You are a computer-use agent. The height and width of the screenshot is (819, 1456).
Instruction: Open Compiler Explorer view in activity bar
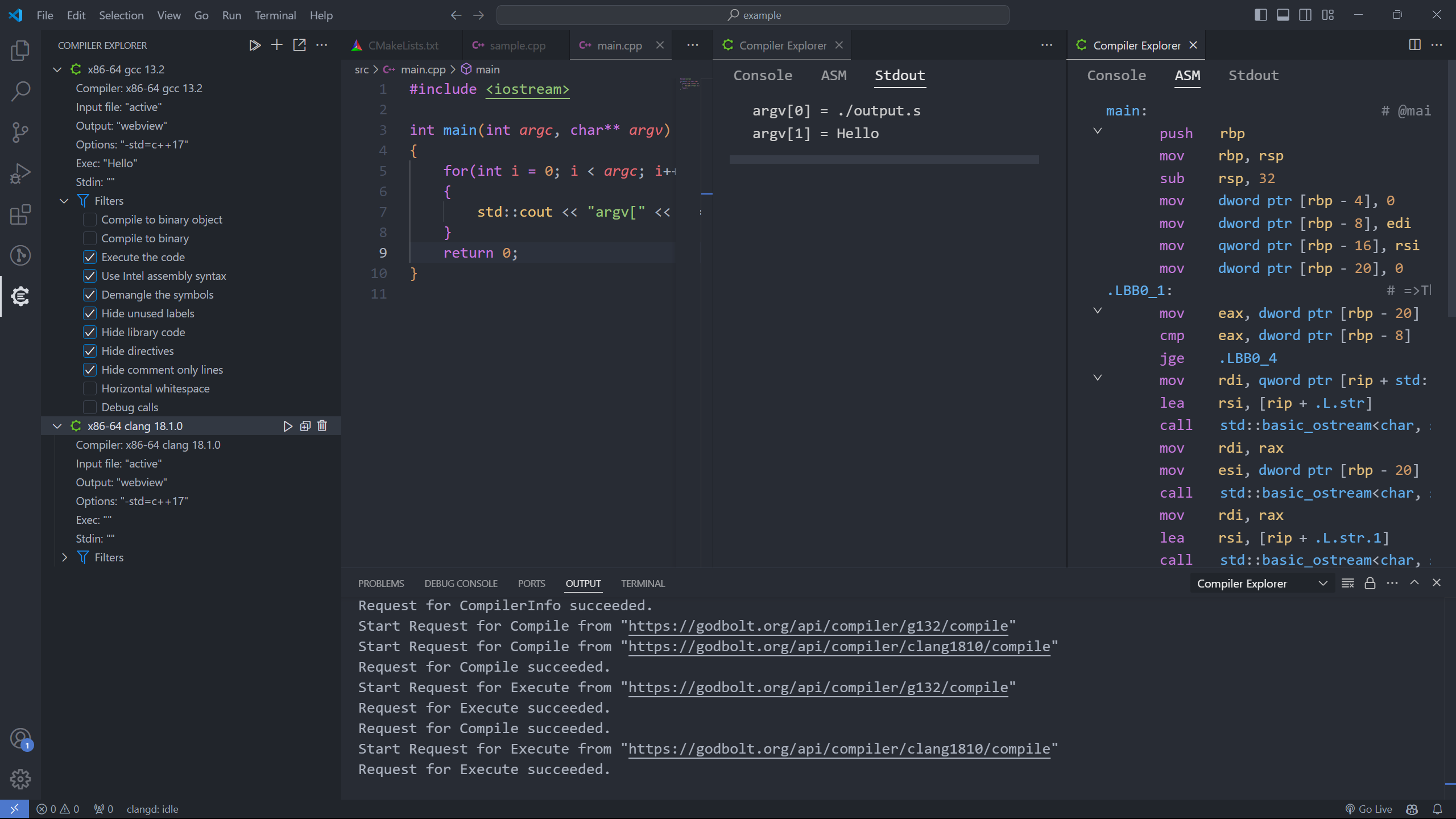click(20, 296)
